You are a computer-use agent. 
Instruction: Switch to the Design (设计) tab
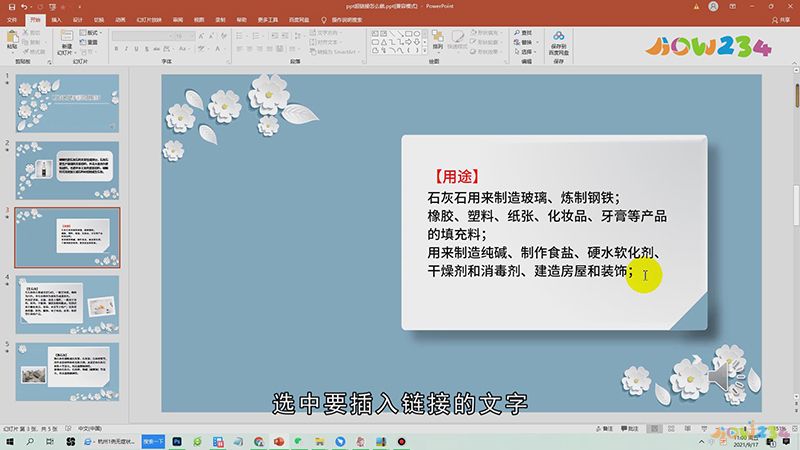tap(78, 20)
